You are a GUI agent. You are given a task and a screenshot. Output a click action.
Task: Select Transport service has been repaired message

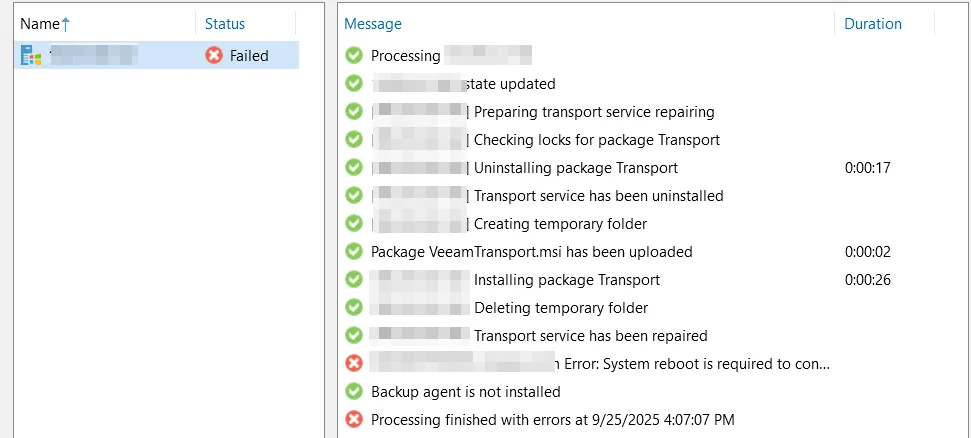pyautogui.click(x=591, y=336)
